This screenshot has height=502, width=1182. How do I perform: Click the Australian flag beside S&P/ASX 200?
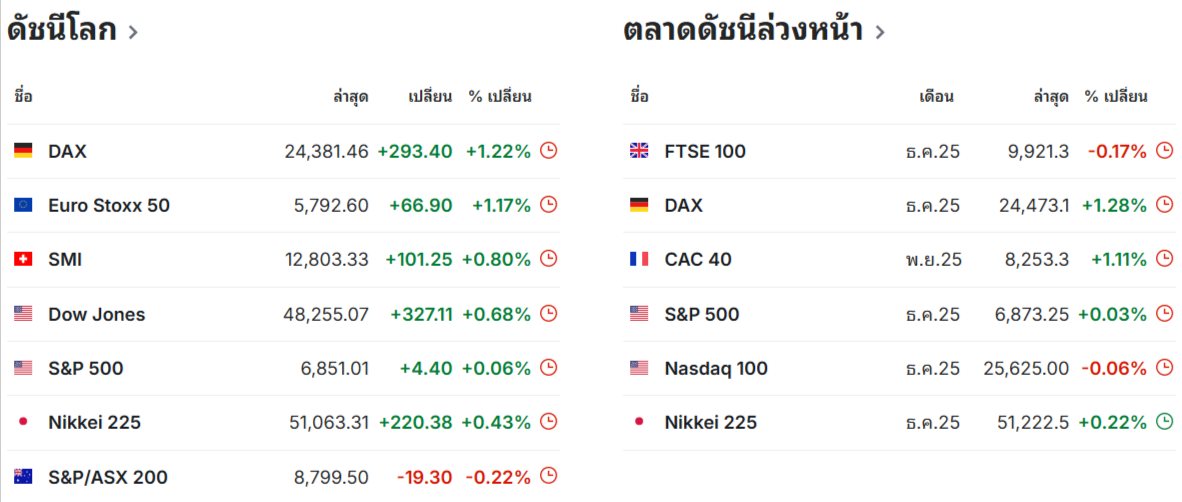pos(23,477)
